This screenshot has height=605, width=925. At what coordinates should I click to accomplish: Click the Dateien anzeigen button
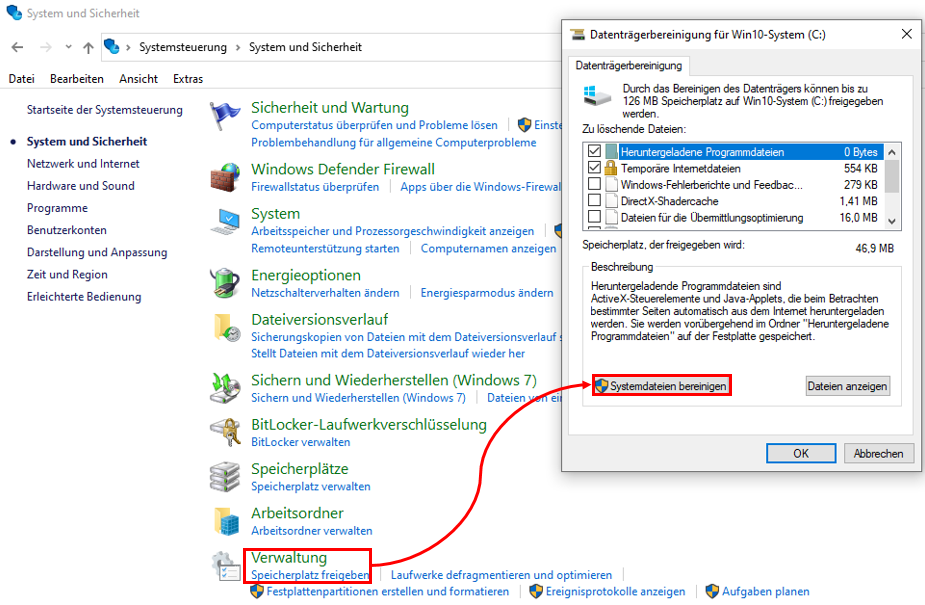click(847, 386)
